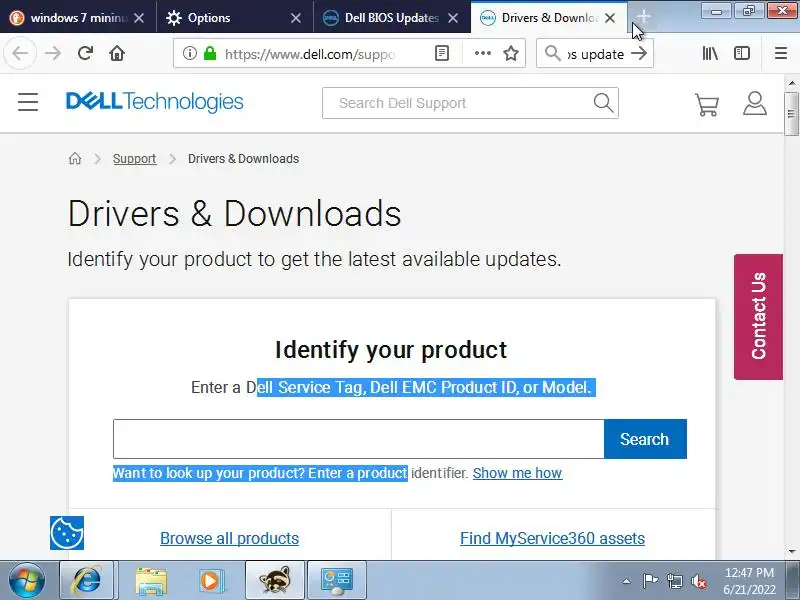Open the Windows Start menu
The height and width of the screenshot is (600, 800).
point(27,581)
